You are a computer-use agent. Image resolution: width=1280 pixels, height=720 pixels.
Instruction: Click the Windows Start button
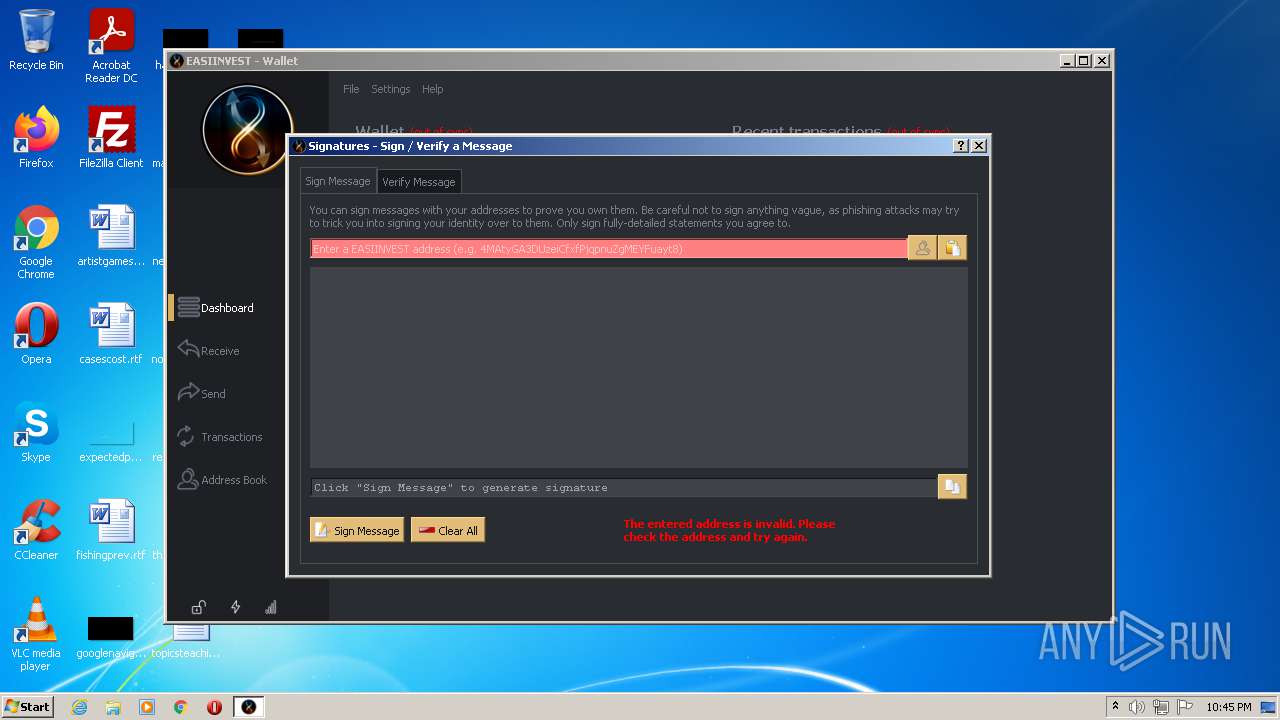click(x=28, y=706)
